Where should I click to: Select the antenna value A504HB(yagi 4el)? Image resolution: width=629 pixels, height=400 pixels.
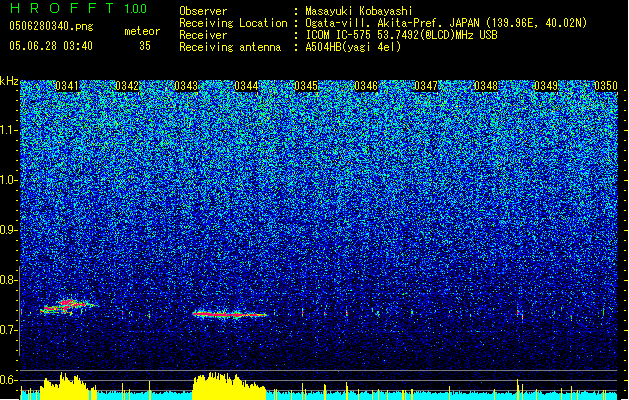click(x=353, y=47)
